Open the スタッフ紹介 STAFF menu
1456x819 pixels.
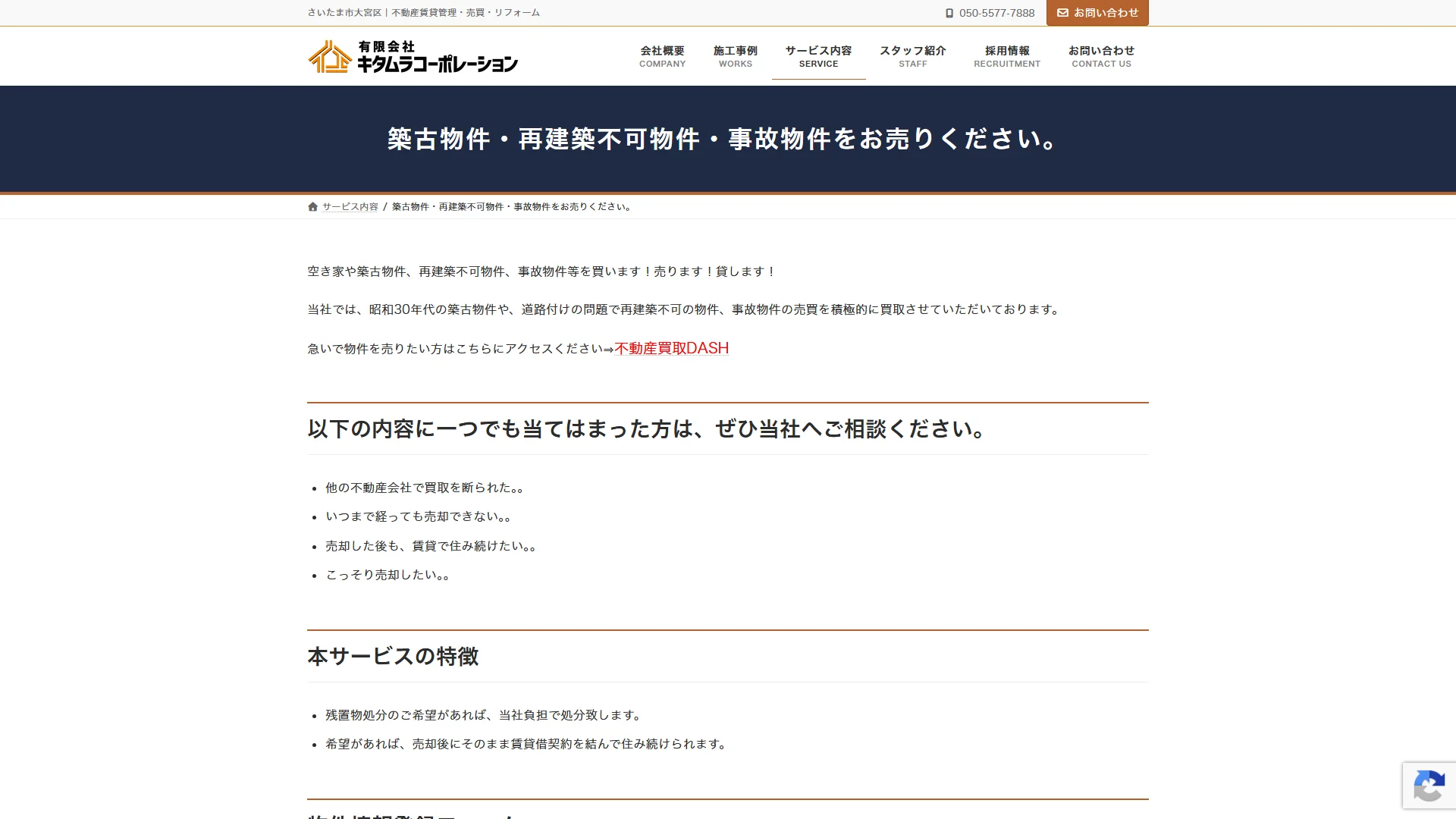coord(912,56)
